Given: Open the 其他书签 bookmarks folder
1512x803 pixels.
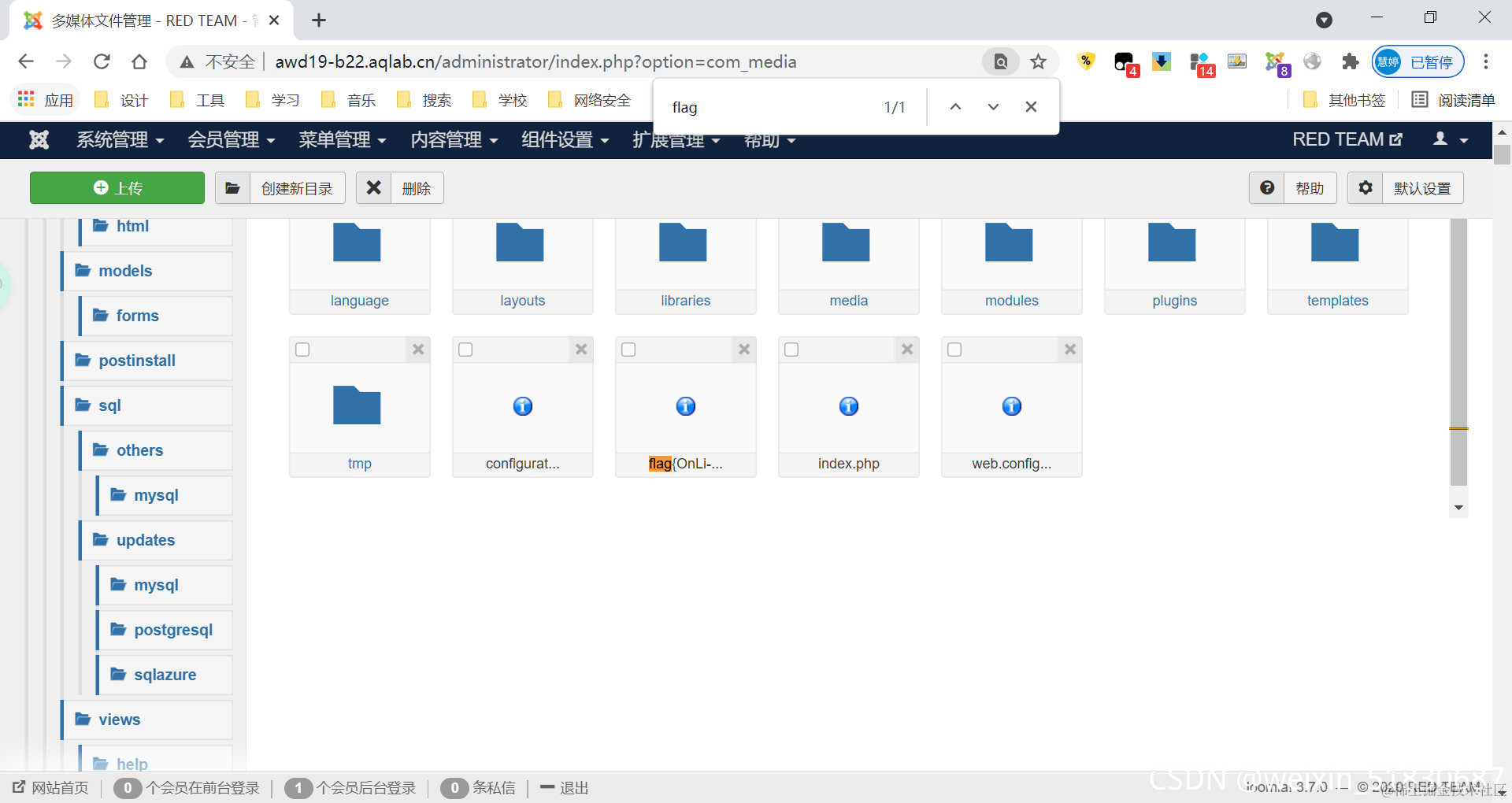Looking at the screenshot, I should pos(1343,100).
